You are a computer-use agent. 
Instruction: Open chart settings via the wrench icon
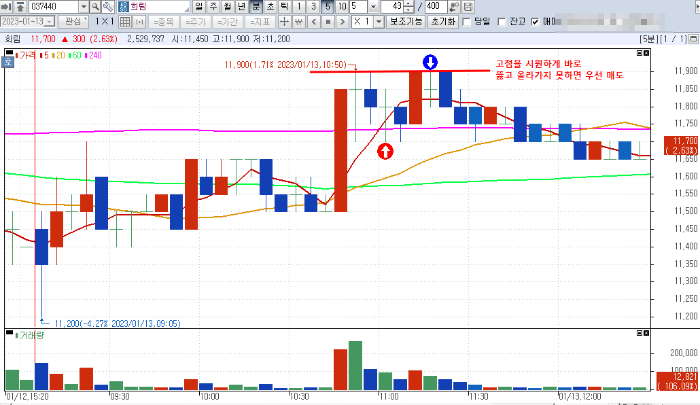(108, 7)
